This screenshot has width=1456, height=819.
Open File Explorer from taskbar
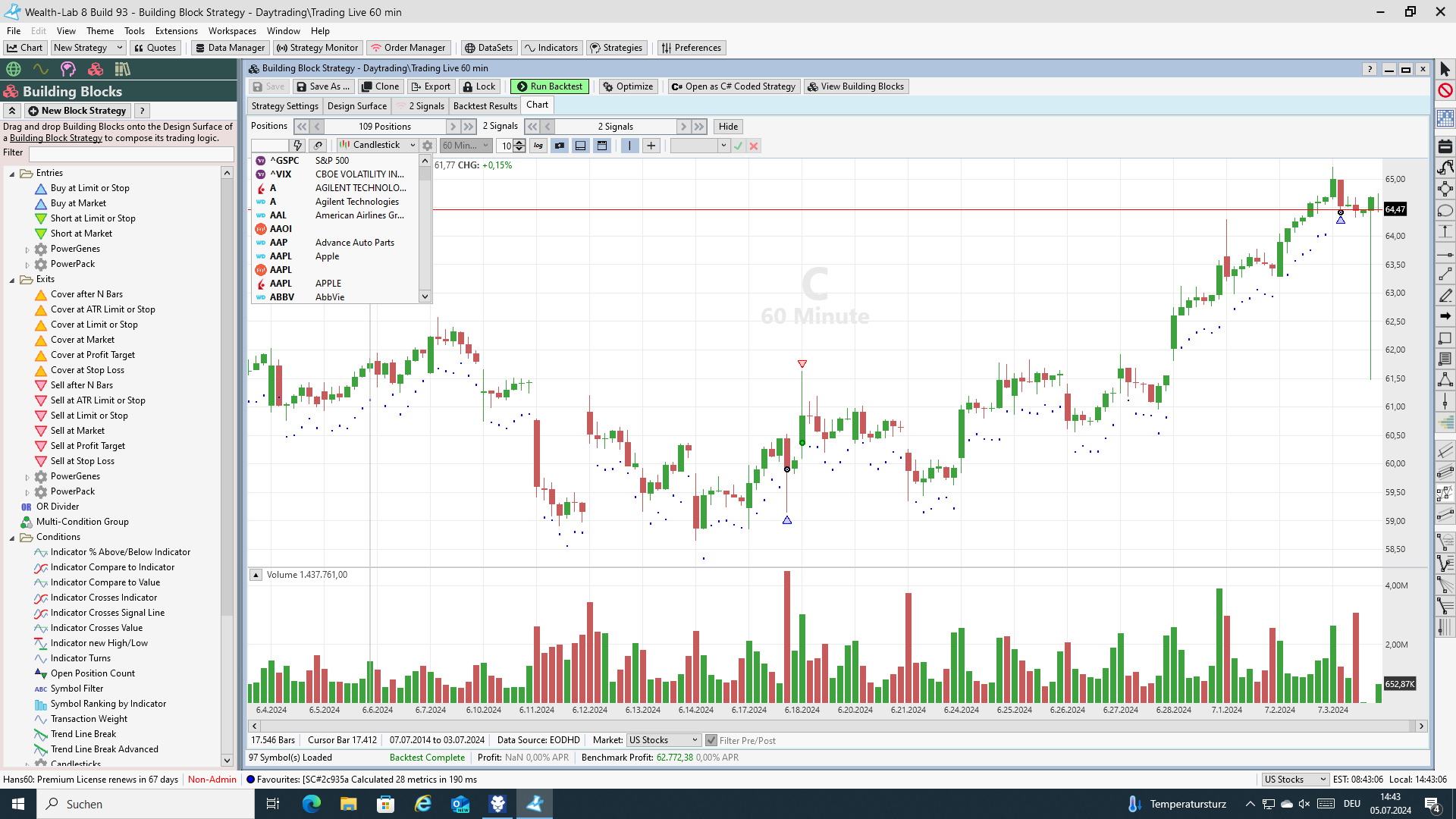(x=348, y=804)
